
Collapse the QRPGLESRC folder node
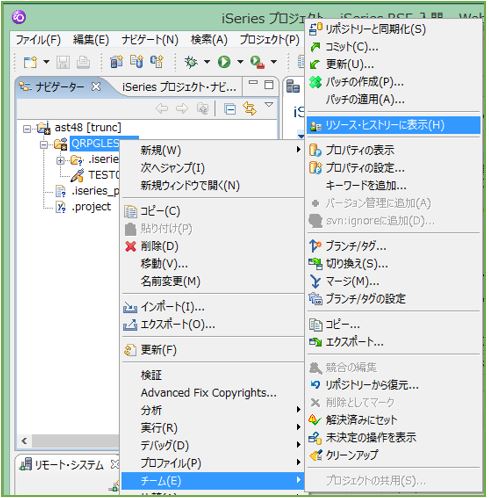tap(44, 145)
